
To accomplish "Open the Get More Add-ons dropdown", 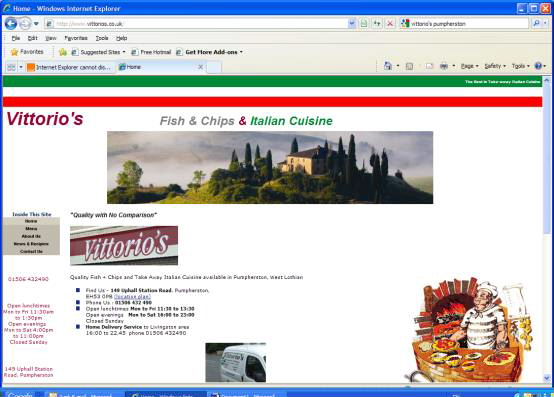I will [x=209, y=52].
